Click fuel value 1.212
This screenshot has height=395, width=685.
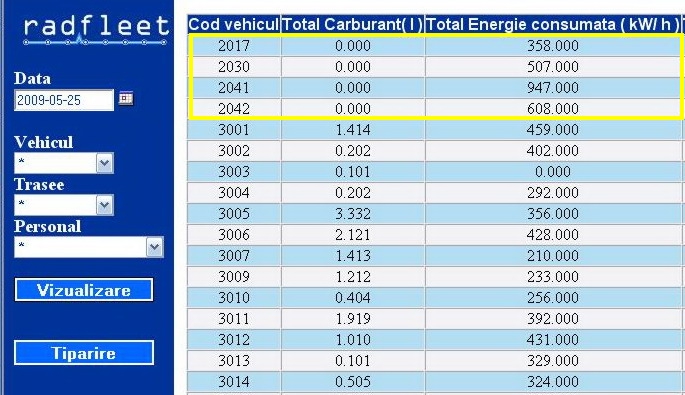353,276
